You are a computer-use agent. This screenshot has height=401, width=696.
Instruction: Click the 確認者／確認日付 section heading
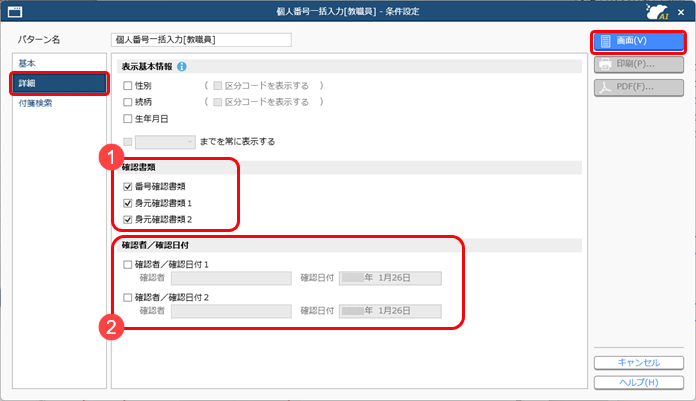pyautogui.click(x=155, y=246)
